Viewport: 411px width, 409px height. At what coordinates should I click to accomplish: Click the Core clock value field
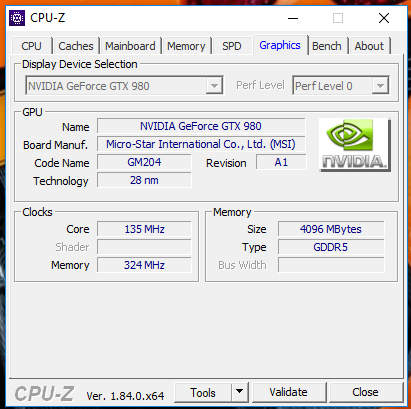144,229
